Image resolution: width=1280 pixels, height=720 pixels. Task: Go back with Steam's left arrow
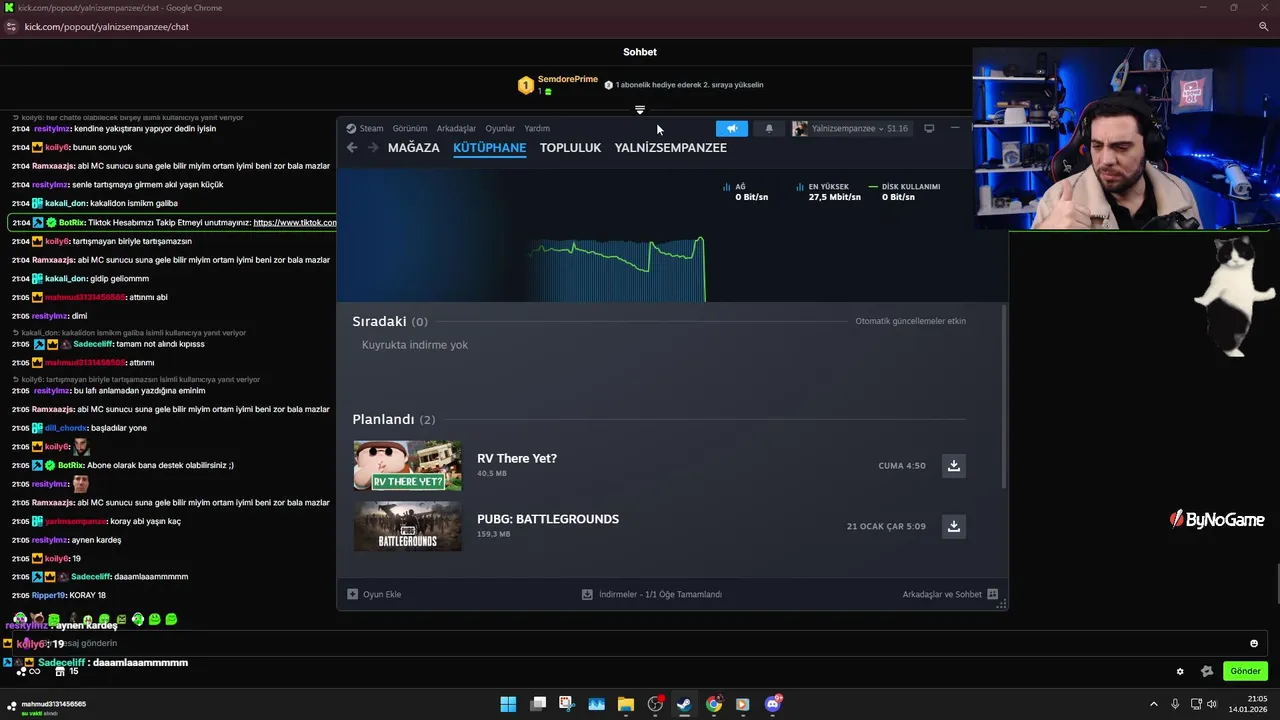(x=352, y=148)
